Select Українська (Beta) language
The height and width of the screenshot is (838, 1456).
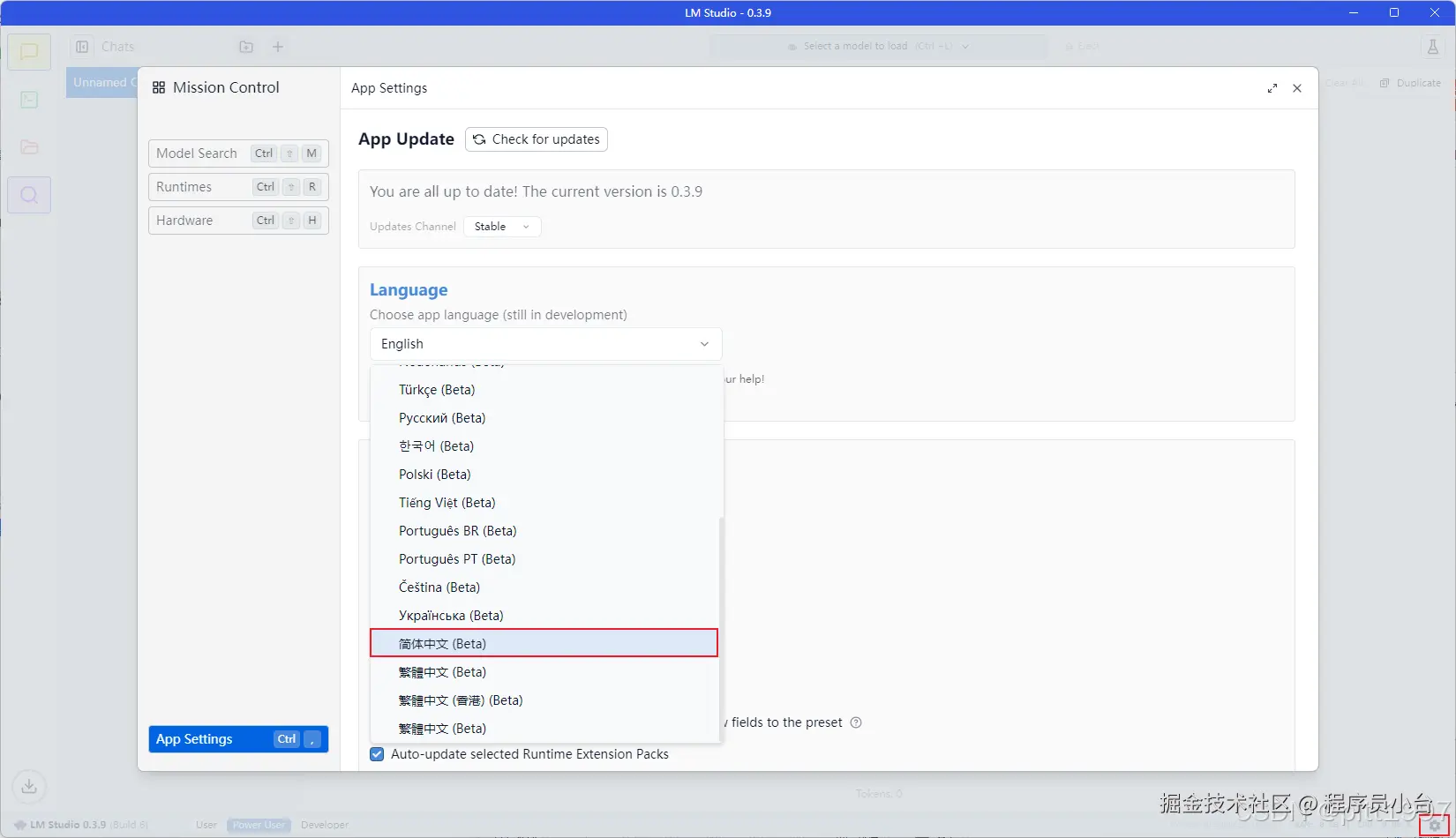click(544, 616)
